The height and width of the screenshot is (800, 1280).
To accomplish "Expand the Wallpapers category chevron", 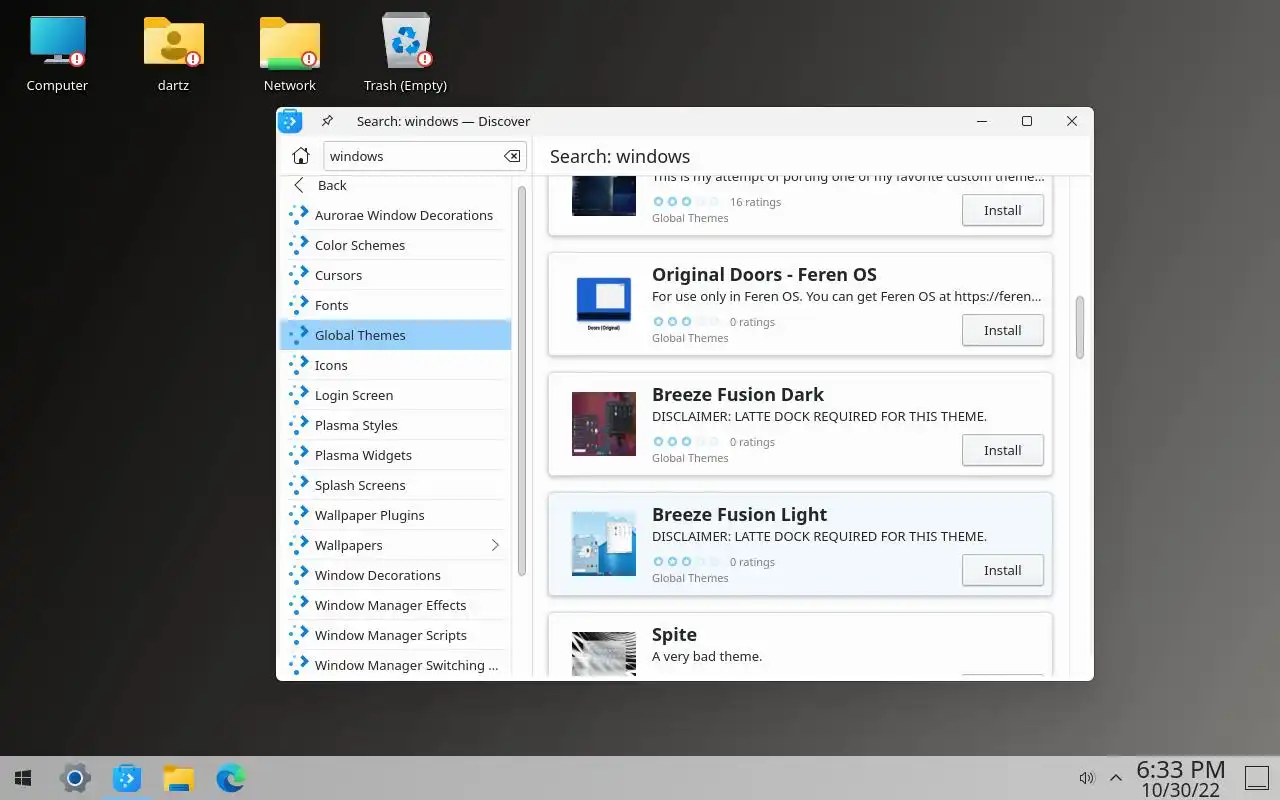I will [x=495, y=545].
